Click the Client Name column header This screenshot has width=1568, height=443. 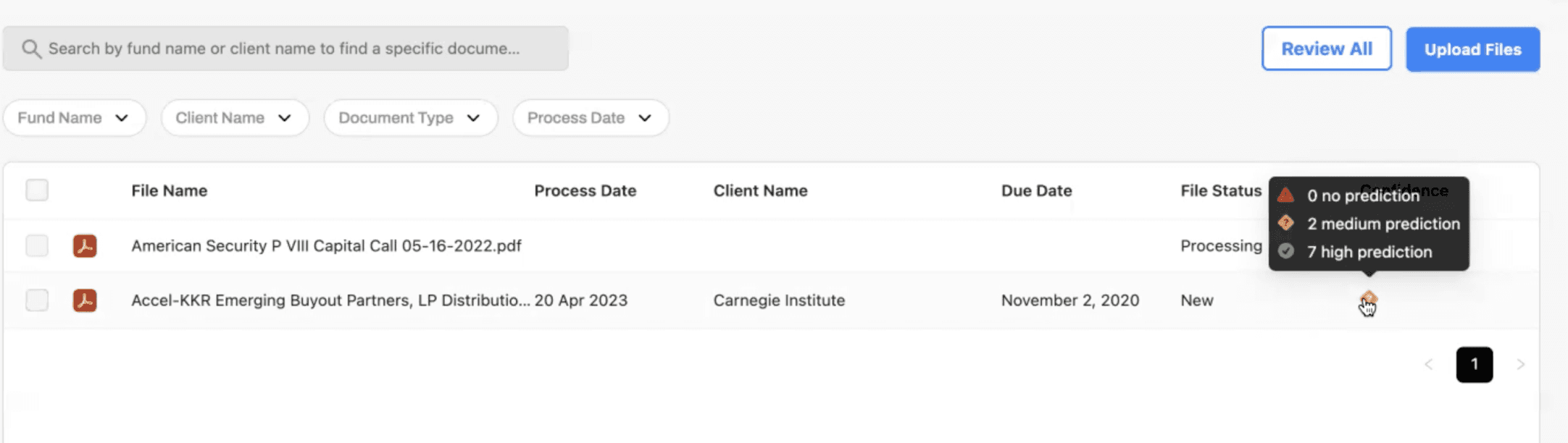tap(760, 191)
